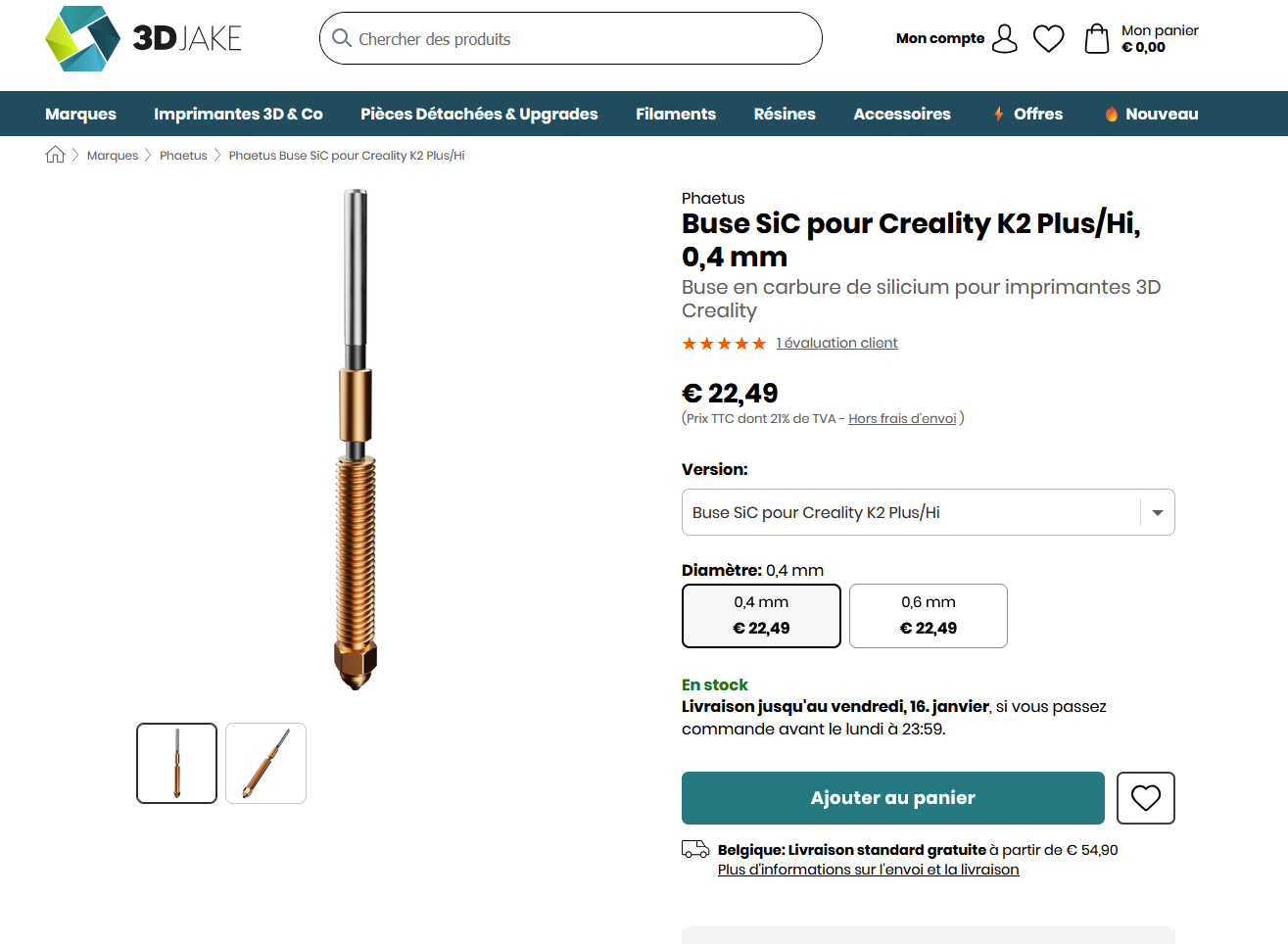The image size is (1288, 944).
Task: Go to home via breadcrumb house icon
Action: click(56, 155)
